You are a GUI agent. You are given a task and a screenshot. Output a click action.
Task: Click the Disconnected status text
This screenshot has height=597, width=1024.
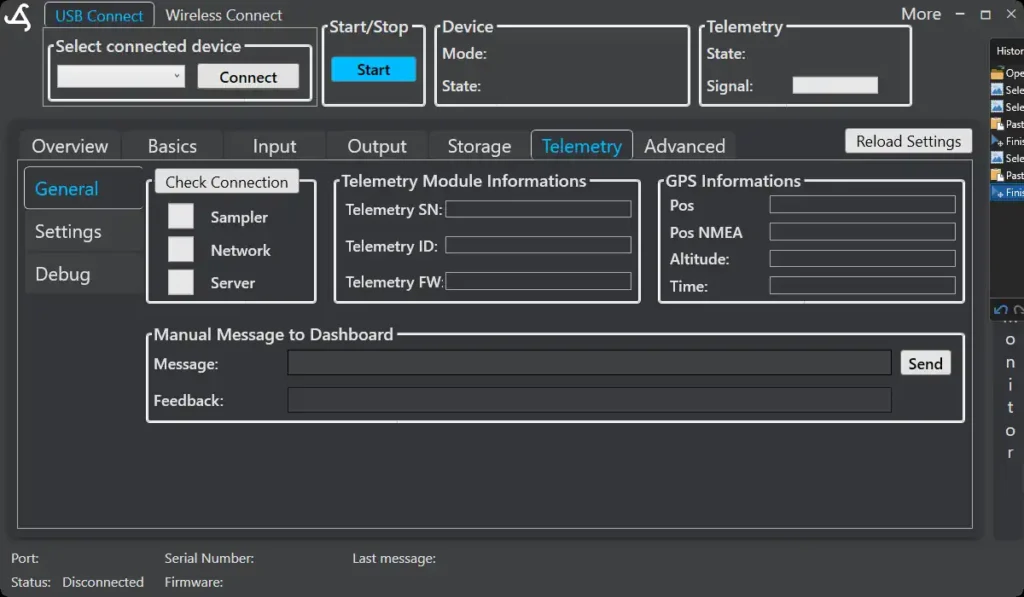click(x=103, y=582)
